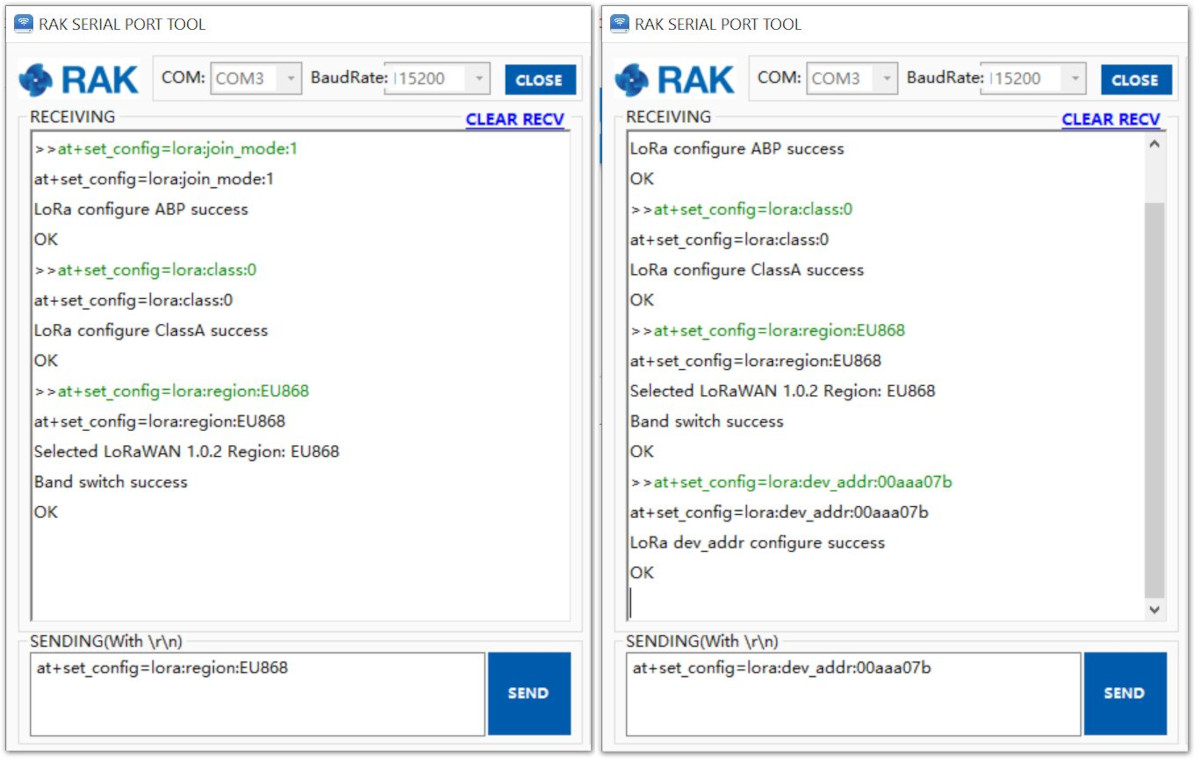The image size is (1200, 762).
Task: Click scroll up arrow in right receiving area
Action: 1155,145
